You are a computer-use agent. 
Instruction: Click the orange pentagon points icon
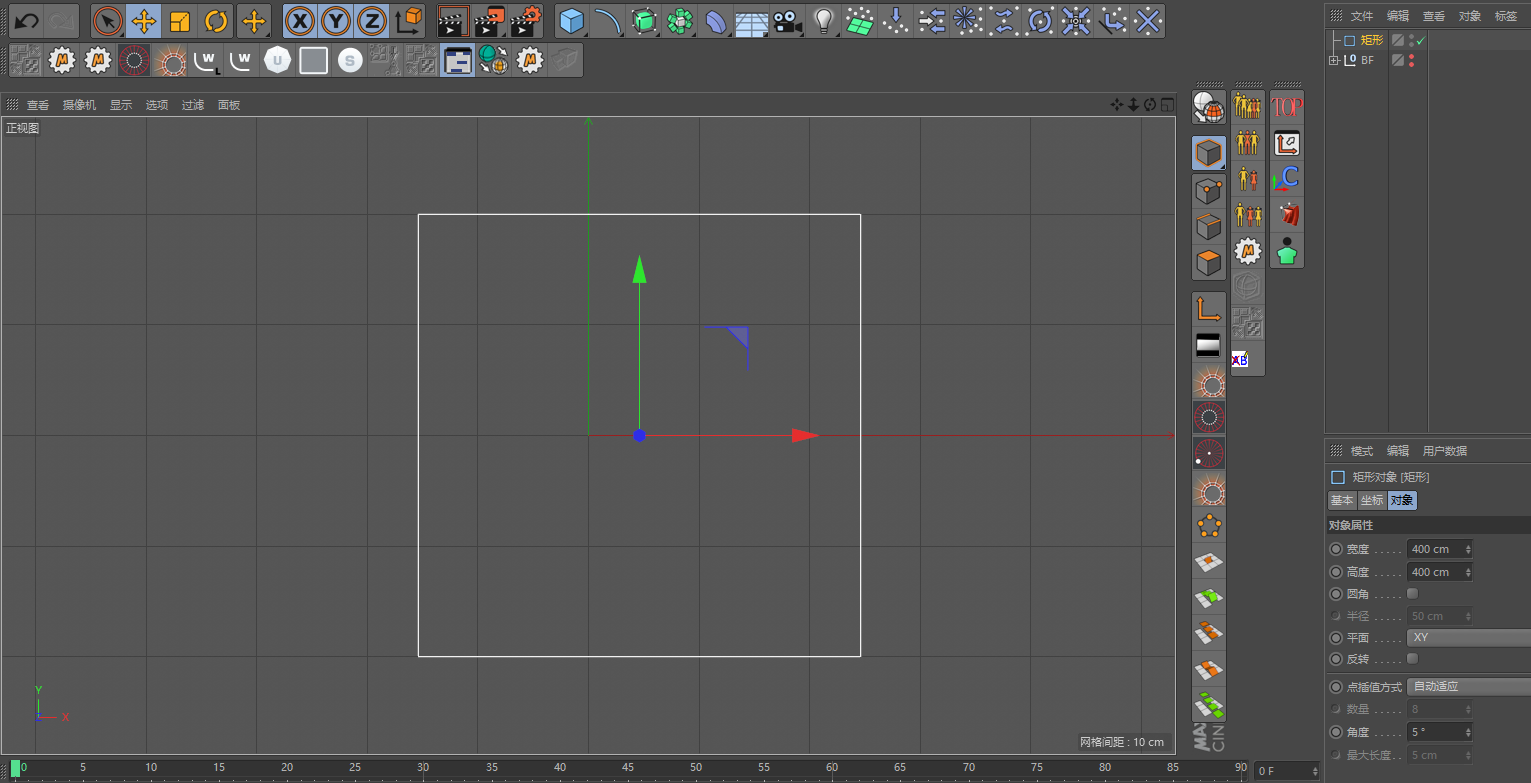pos(1209,525)
